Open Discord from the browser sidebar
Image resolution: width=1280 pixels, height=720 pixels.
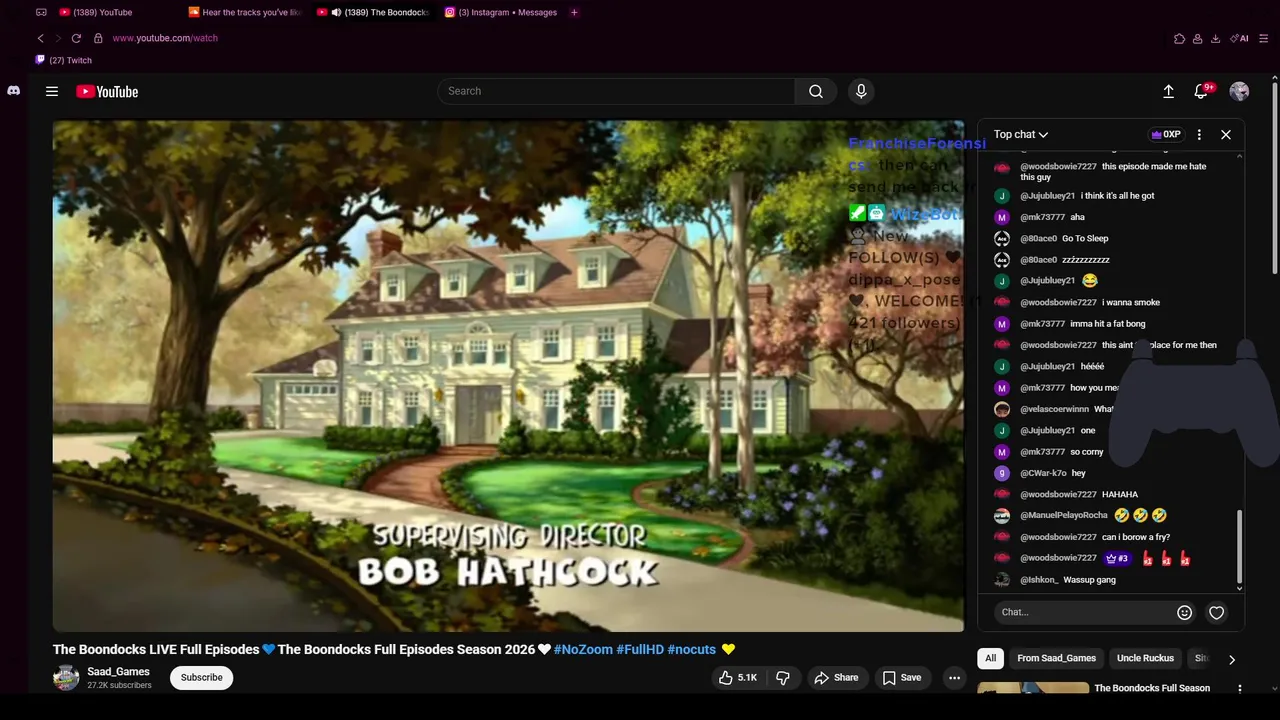coord(13,90)
